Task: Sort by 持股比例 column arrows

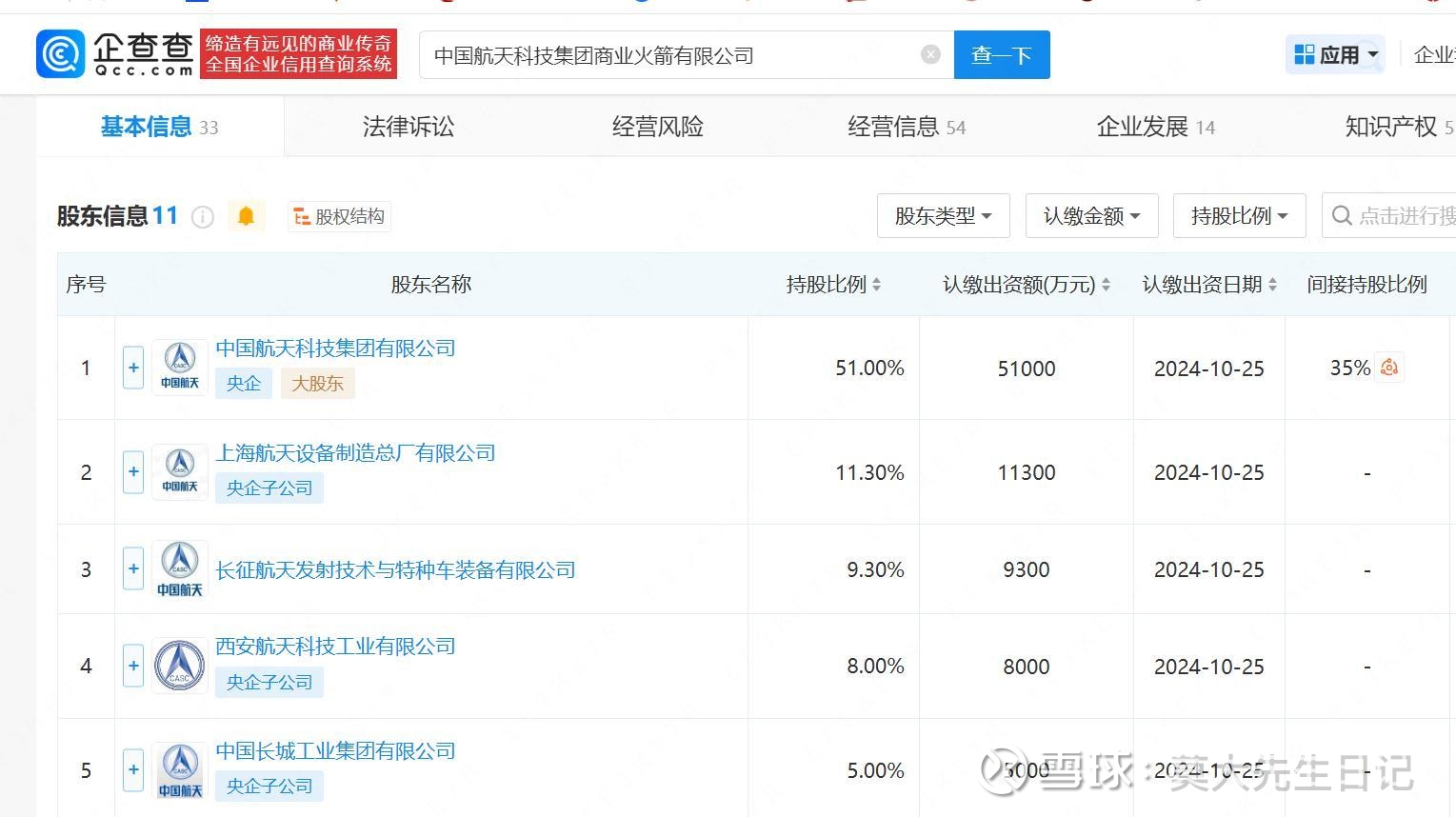Action: 876,285
